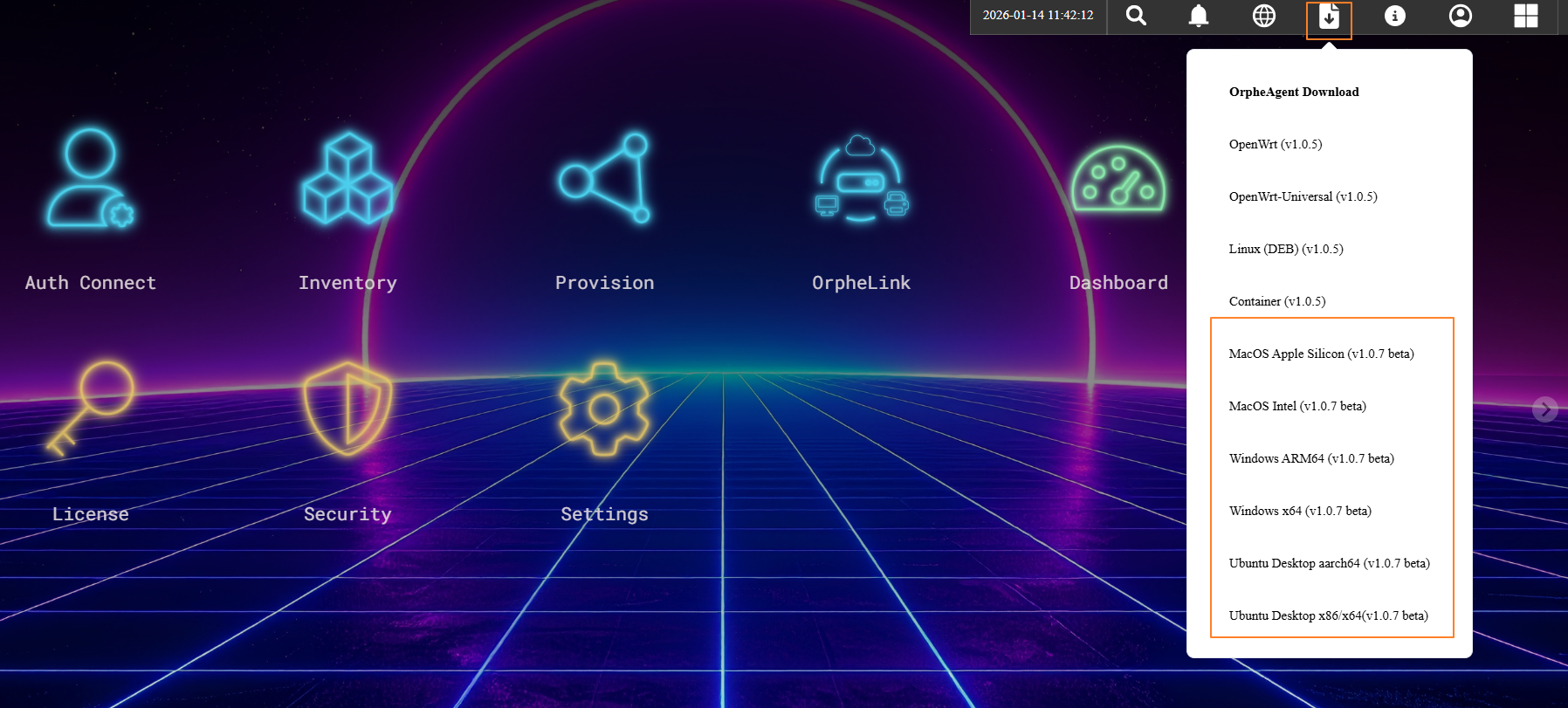
Task: Collapse the OrpheAgent download menu
Action: pos(1329,17)
